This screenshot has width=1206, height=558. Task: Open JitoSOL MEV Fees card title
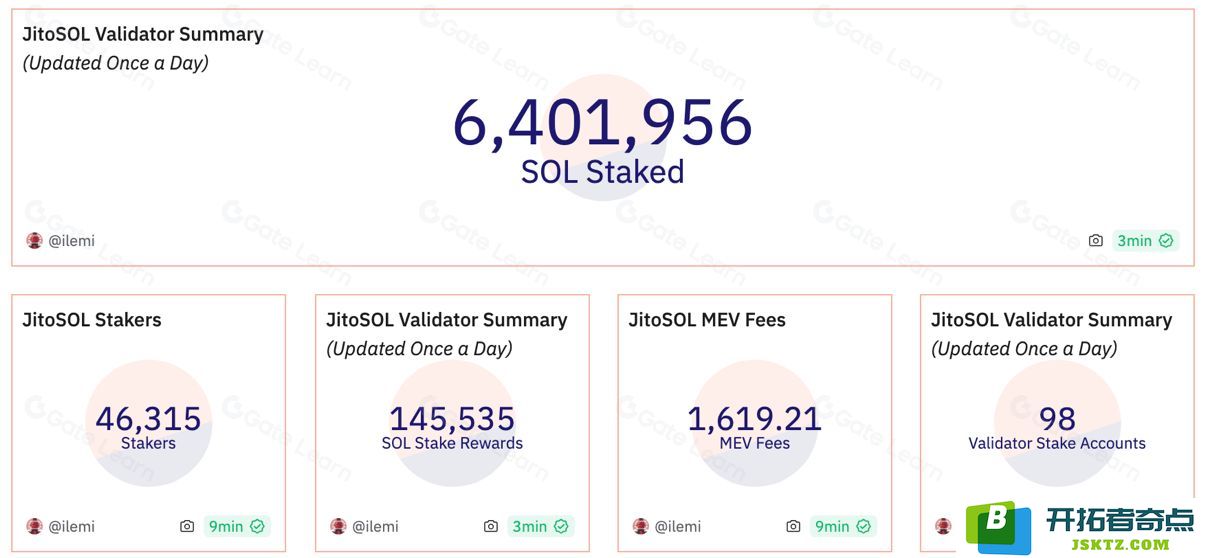point(707,320)
